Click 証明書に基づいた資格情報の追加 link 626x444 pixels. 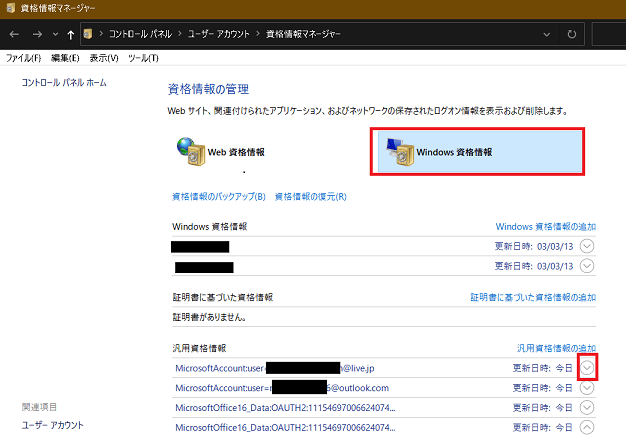pyautogui.click(x=533, y=297)
